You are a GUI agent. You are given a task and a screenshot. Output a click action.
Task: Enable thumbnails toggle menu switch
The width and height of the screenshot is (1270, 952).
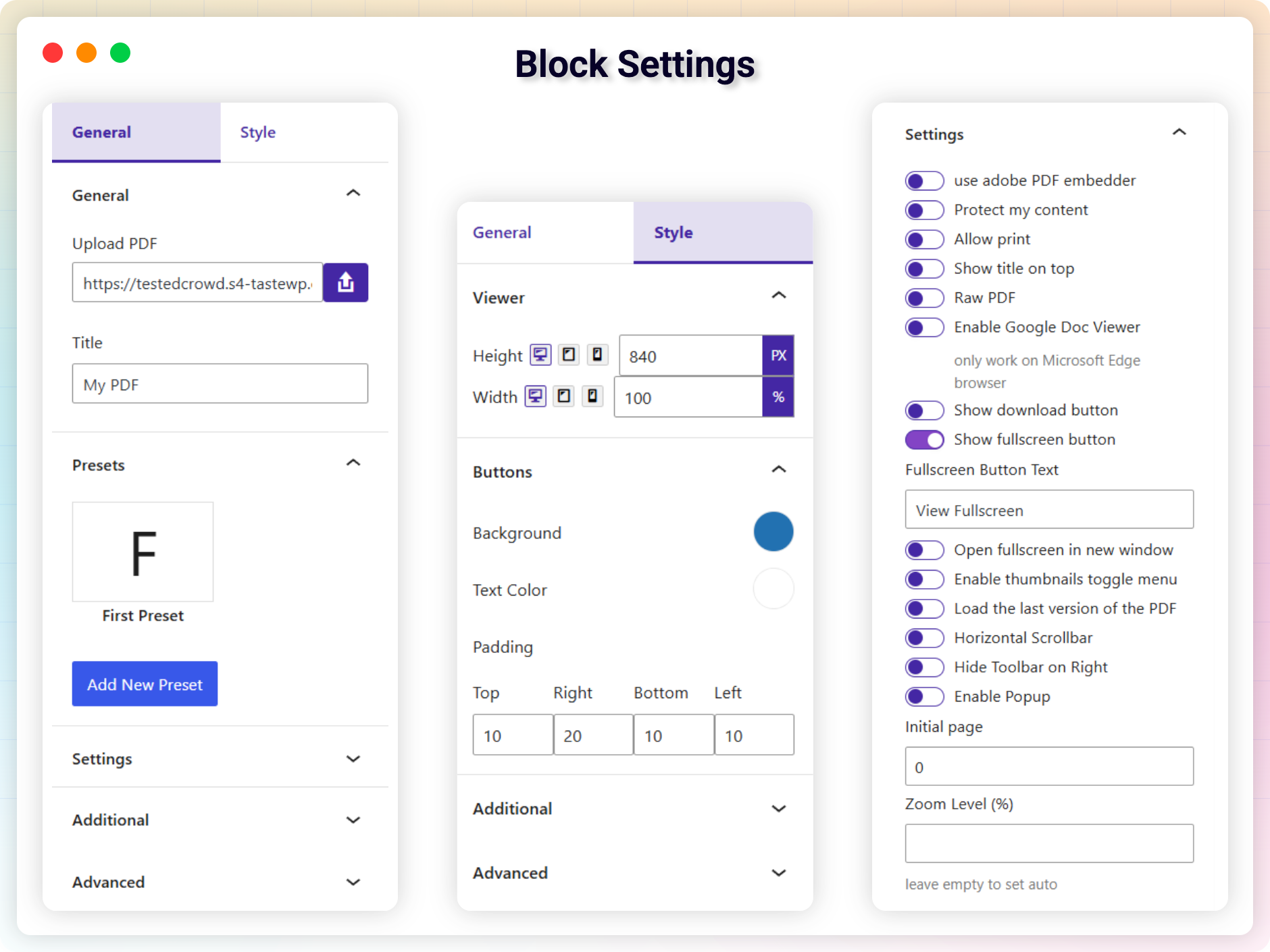[924, 579]
